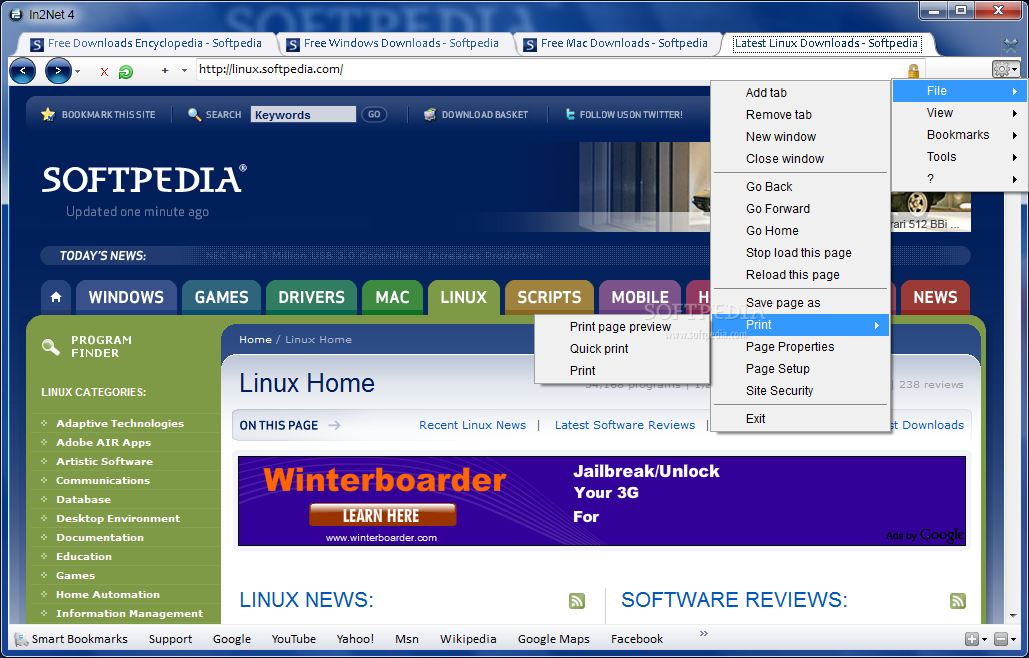Expand the Bookmarks submenu

click(x=958, y=134)
